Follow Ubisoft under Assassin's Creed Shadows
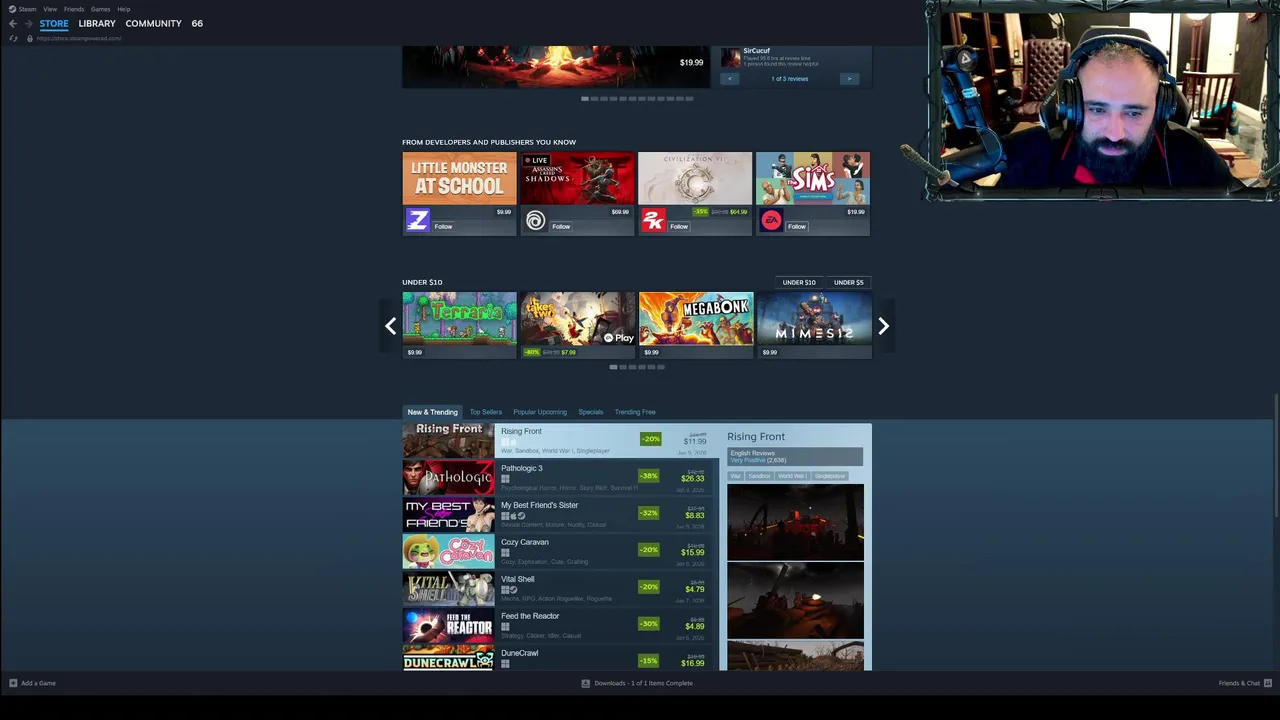Image resolution: width=1280 pixels, height=720 pixels. (561, 226)
